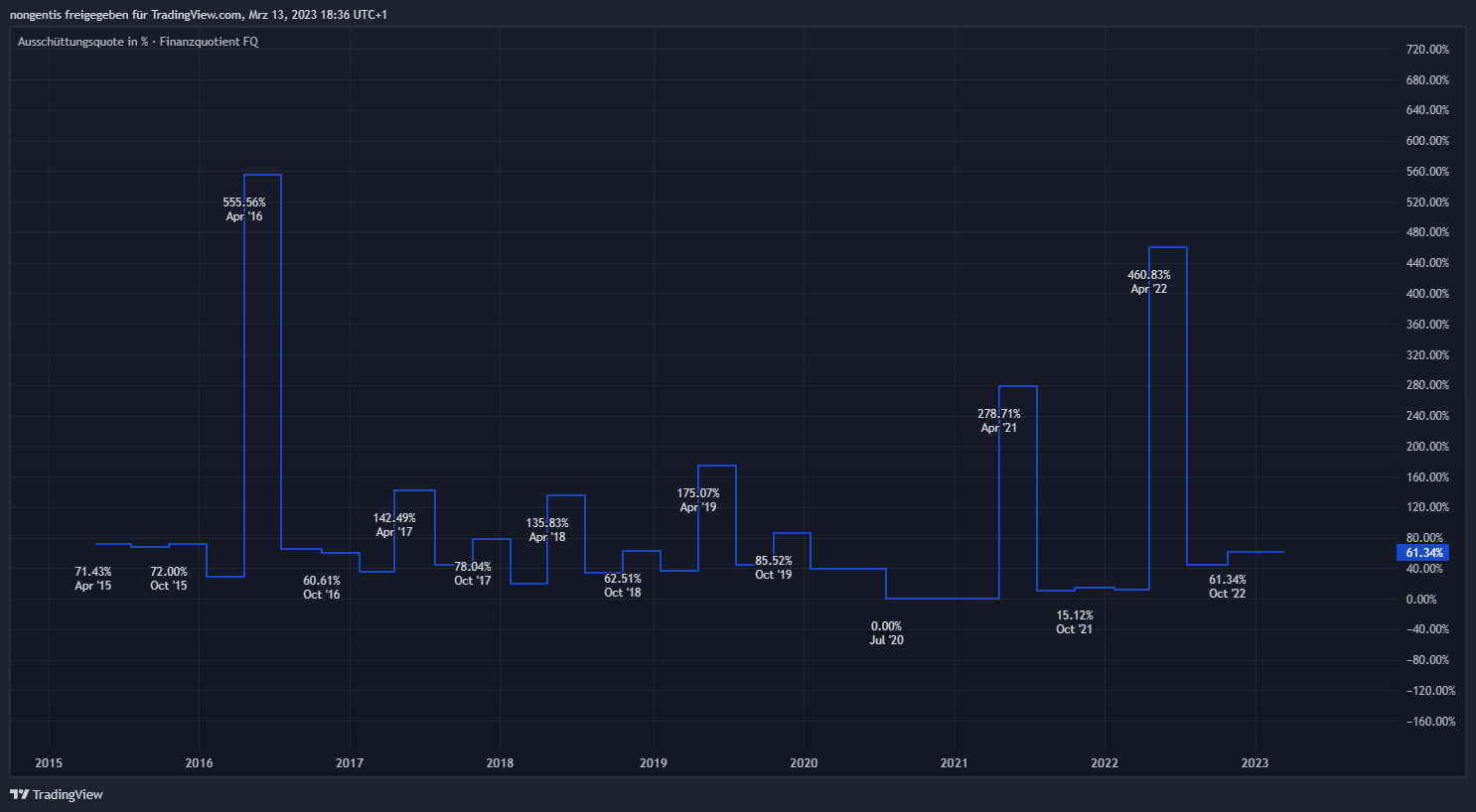This screenshot has height=812, width=1476.
Task: Select the 0.00% Jul '20 data label
Action: tap(886, 633)
